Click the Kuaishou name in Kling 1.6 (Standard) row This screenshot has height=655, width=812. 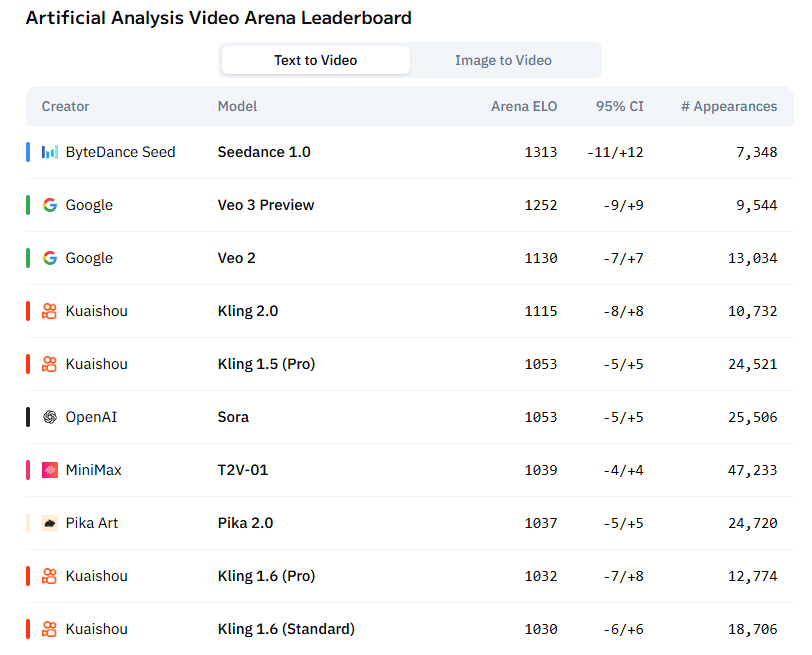pyautogui.click(x=96, y=629)
